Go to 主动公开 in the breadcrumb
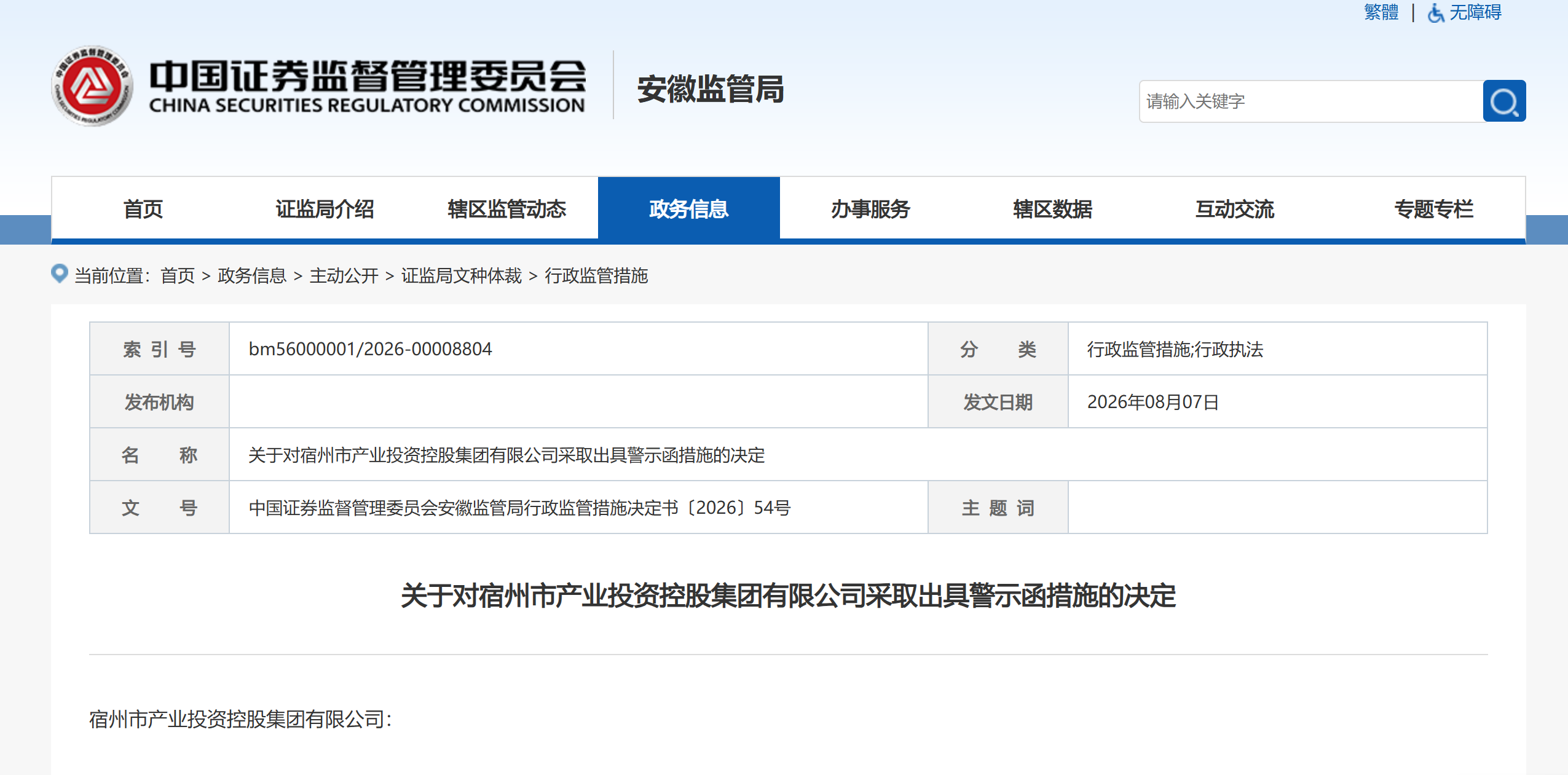Viewport: 1568px width, 775px height. 344,276
